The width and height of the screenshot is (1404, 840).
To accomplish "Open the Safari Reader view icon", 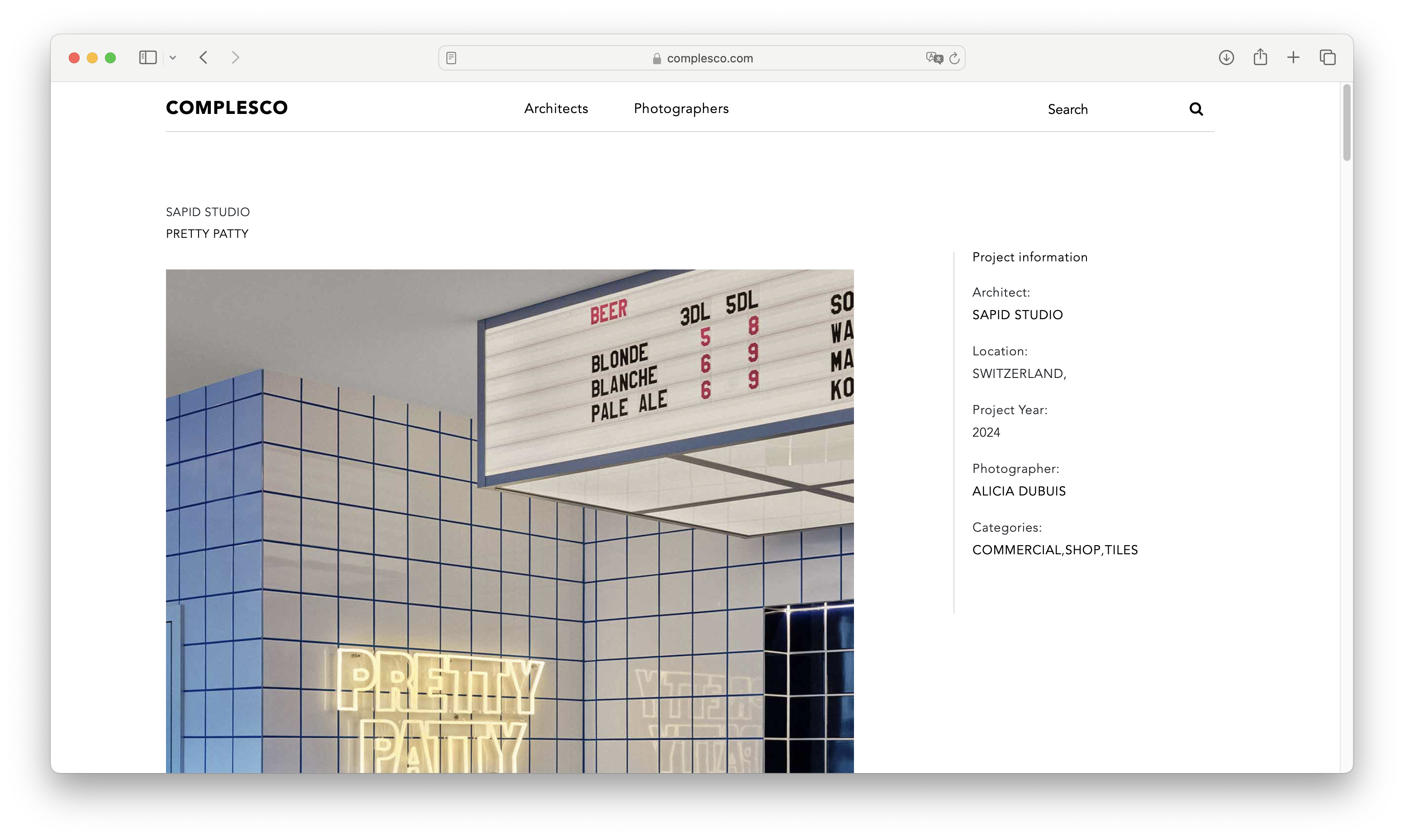I will click(451, 58).
